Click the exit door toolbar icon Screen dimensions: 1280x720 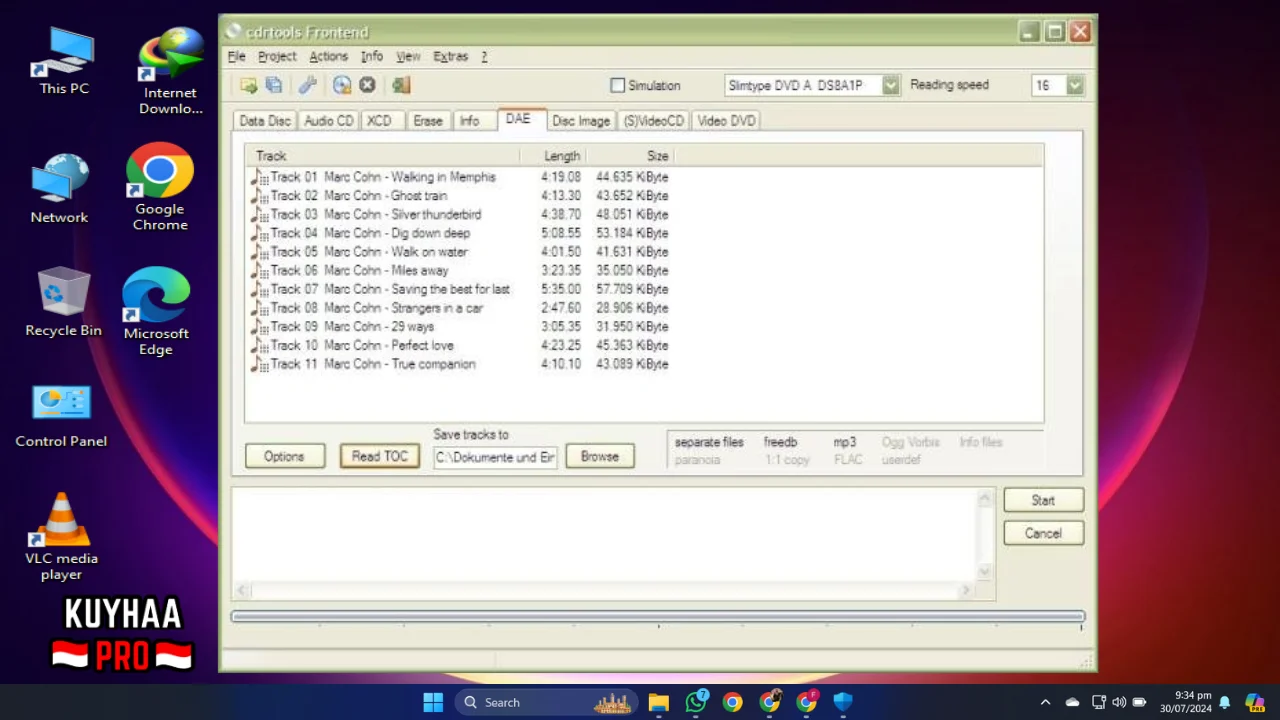pos(401,85)
